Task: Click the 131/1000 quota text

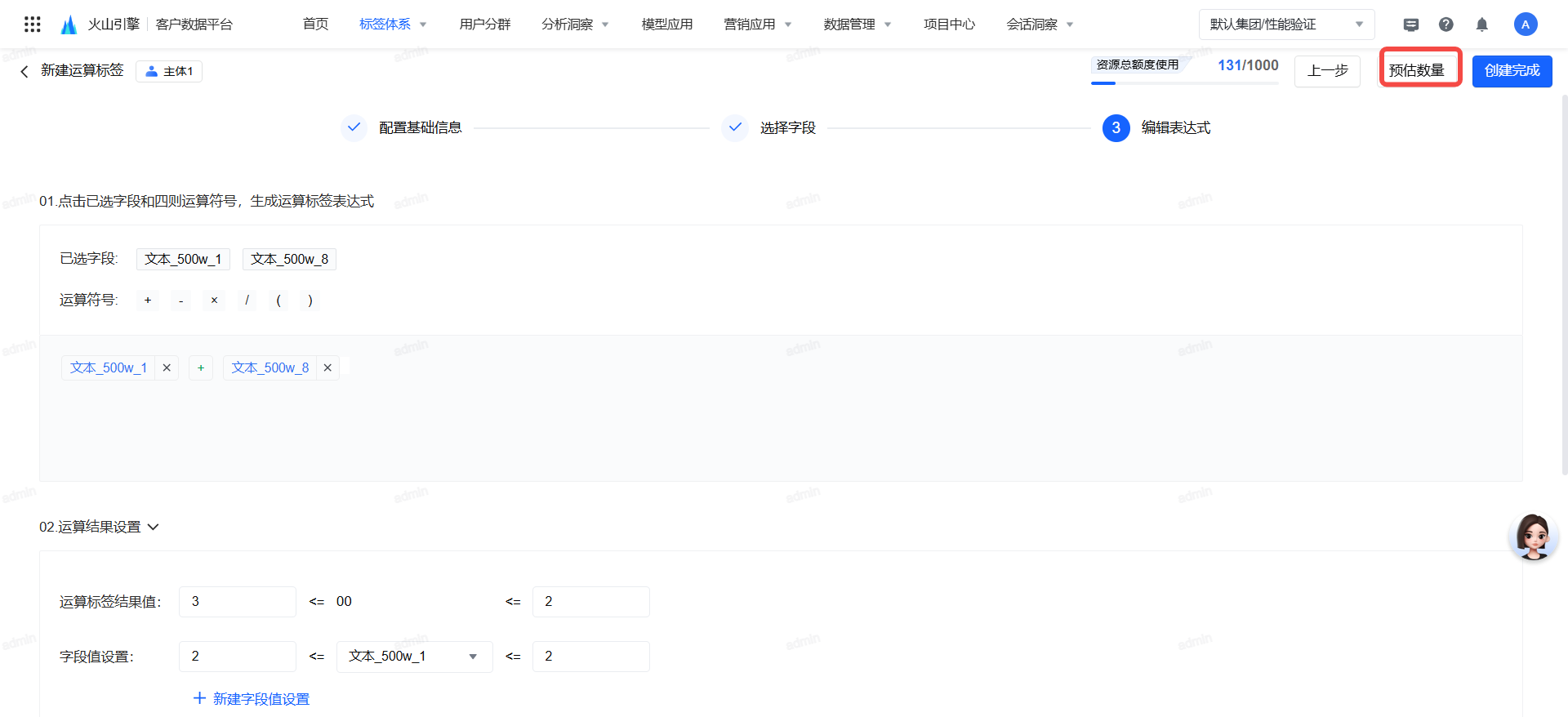Action: click(1248, 65)
